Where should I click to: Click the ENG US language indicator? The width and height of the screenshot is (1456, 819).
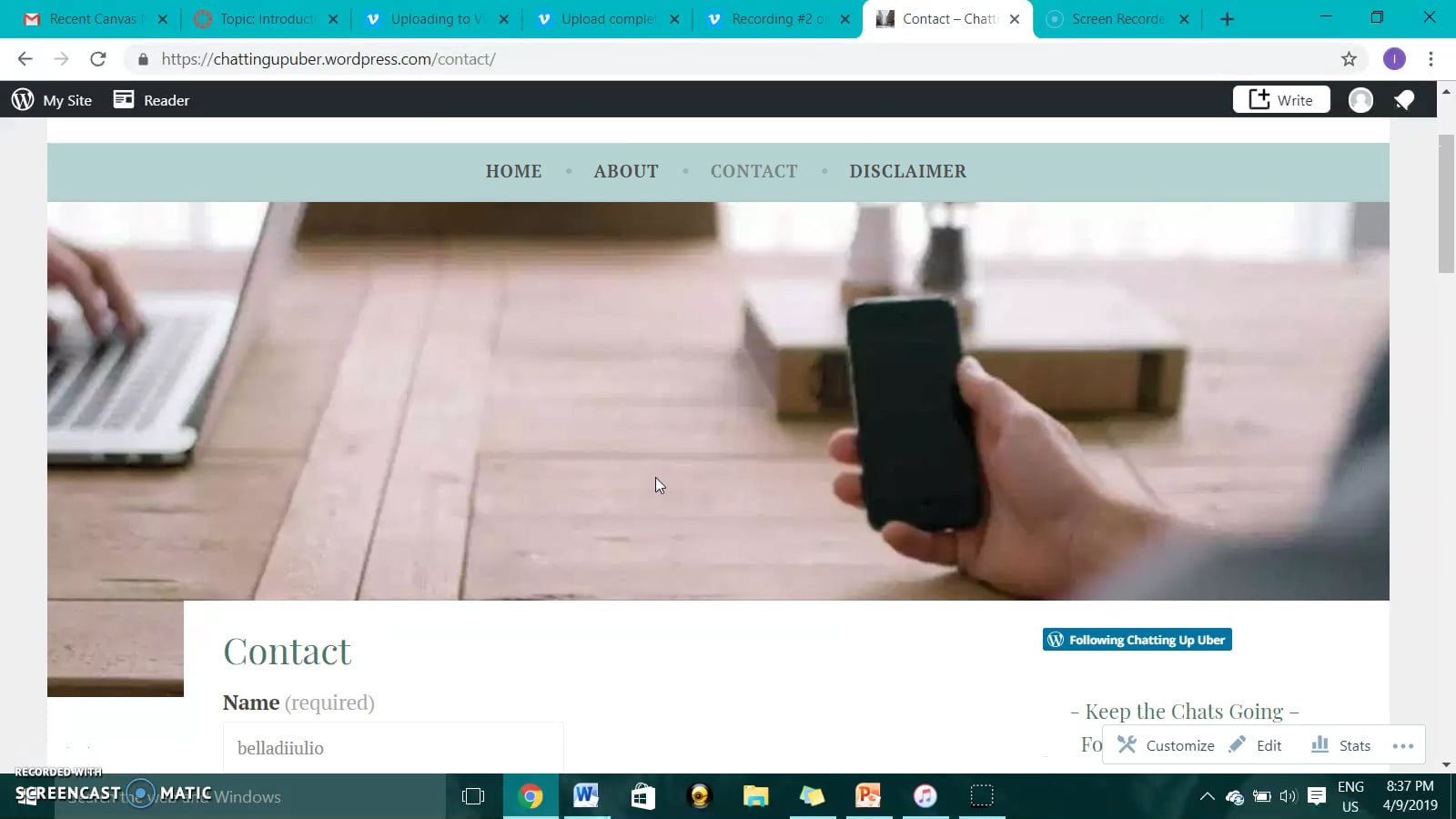(1350, 796)
